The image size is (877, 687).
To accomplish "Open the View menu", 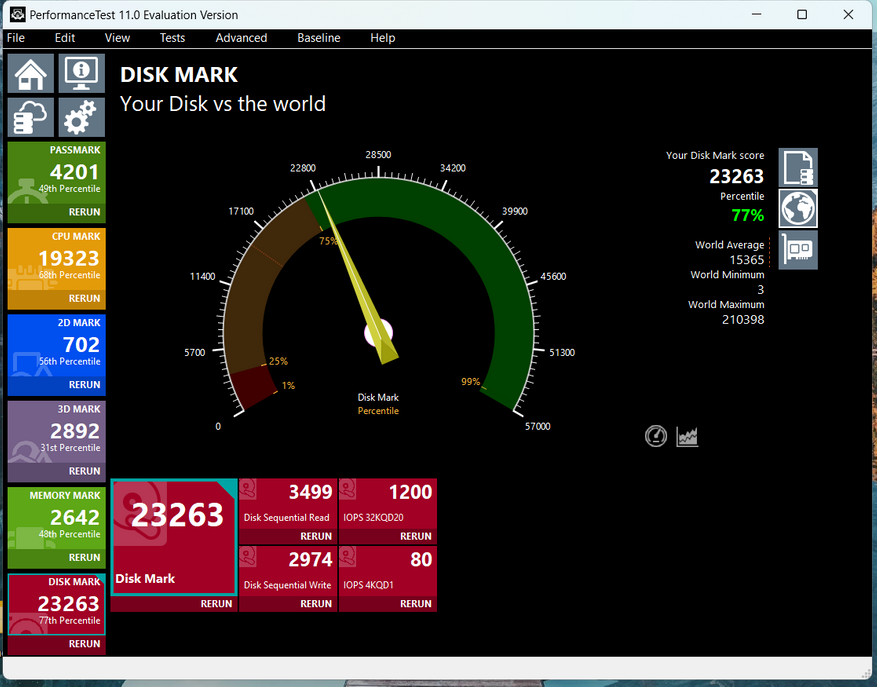I will tap(117, 38).
